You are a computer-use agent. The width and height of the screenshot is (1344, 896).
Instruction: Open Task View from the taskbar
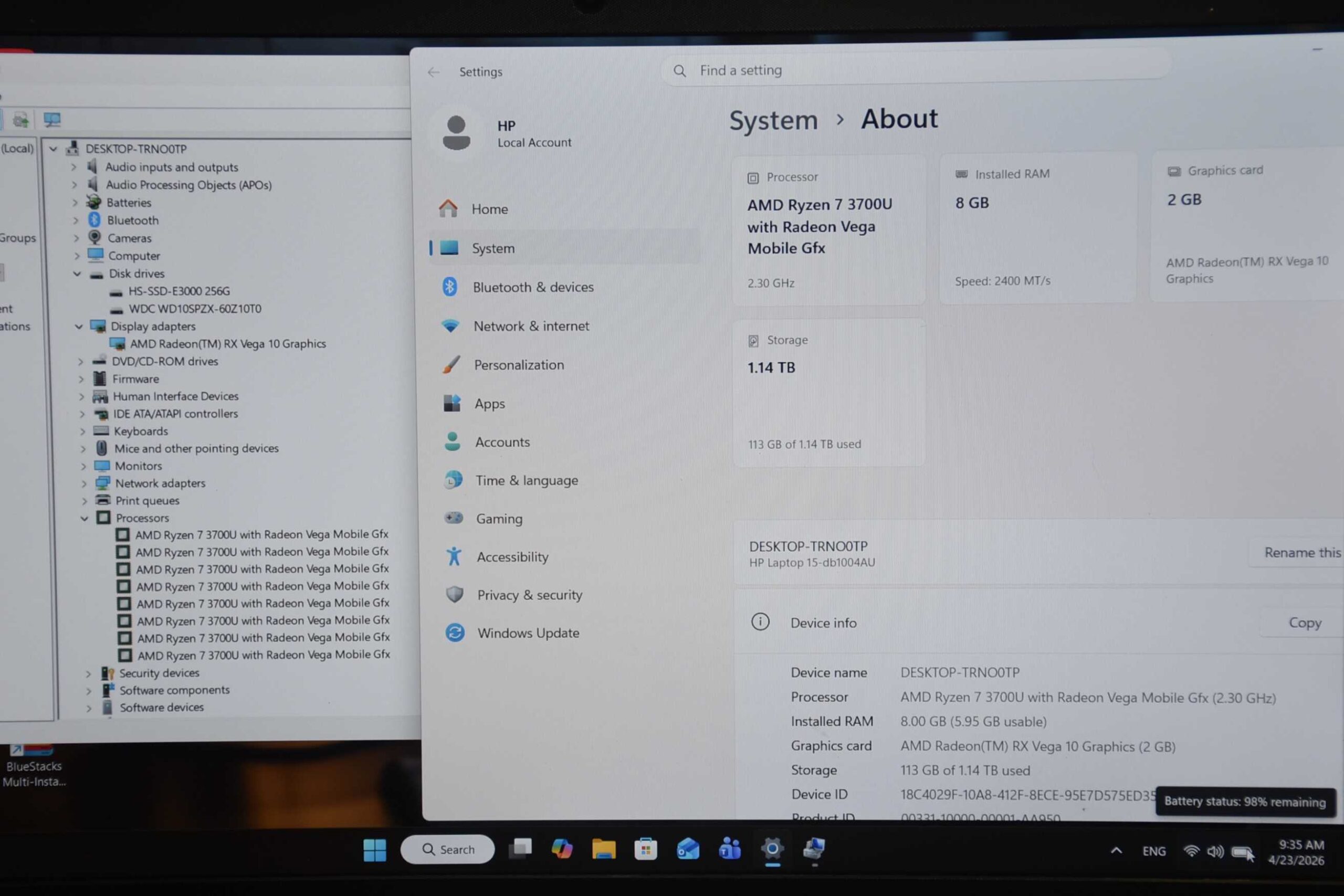(520, 849)
